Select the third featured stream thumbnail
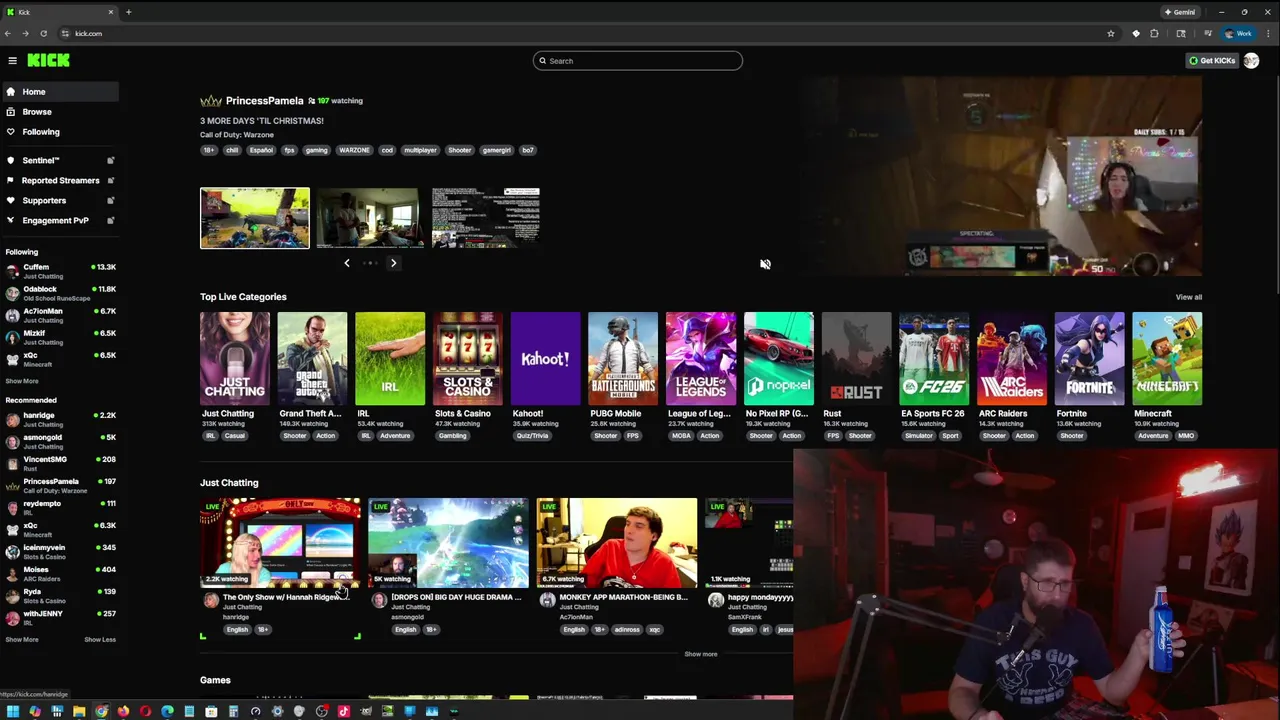Image resolution: width=1280 pixels, height=720 pixels. click(486, 217)
